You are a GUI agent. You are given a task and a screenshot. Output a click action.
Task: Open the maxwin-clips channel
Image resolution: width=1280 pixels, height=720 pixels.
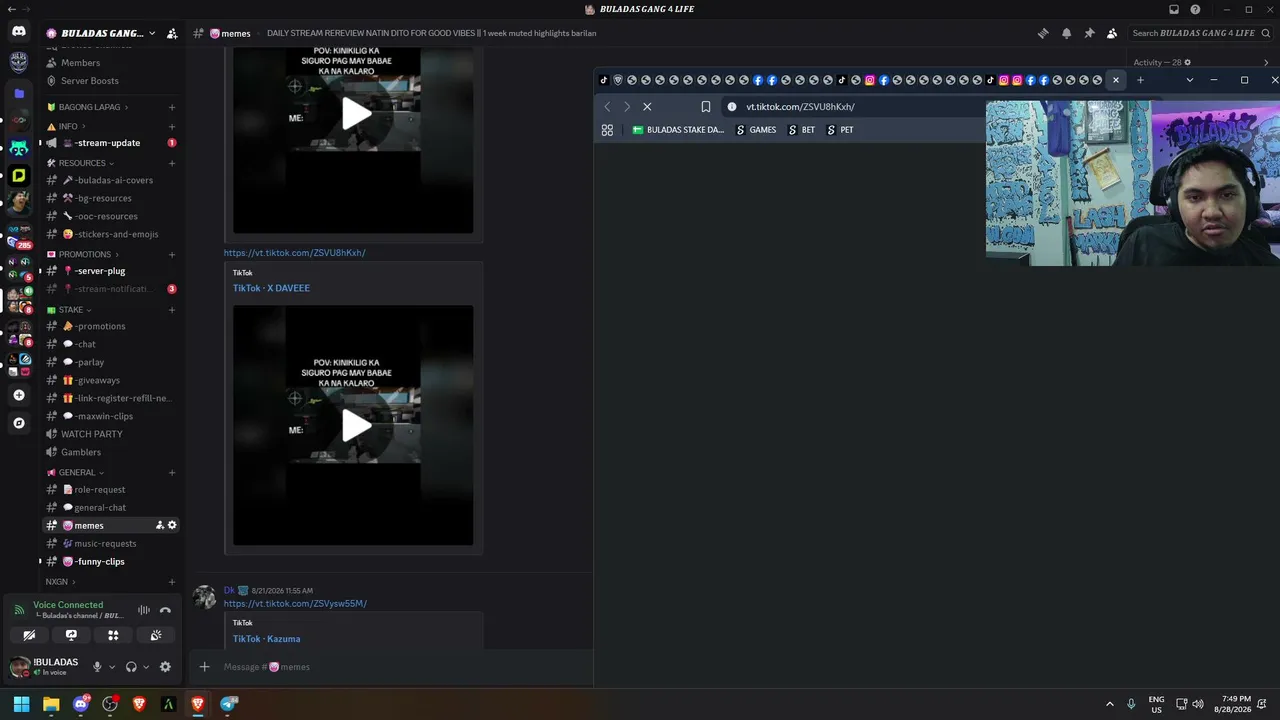coord(111,416)
